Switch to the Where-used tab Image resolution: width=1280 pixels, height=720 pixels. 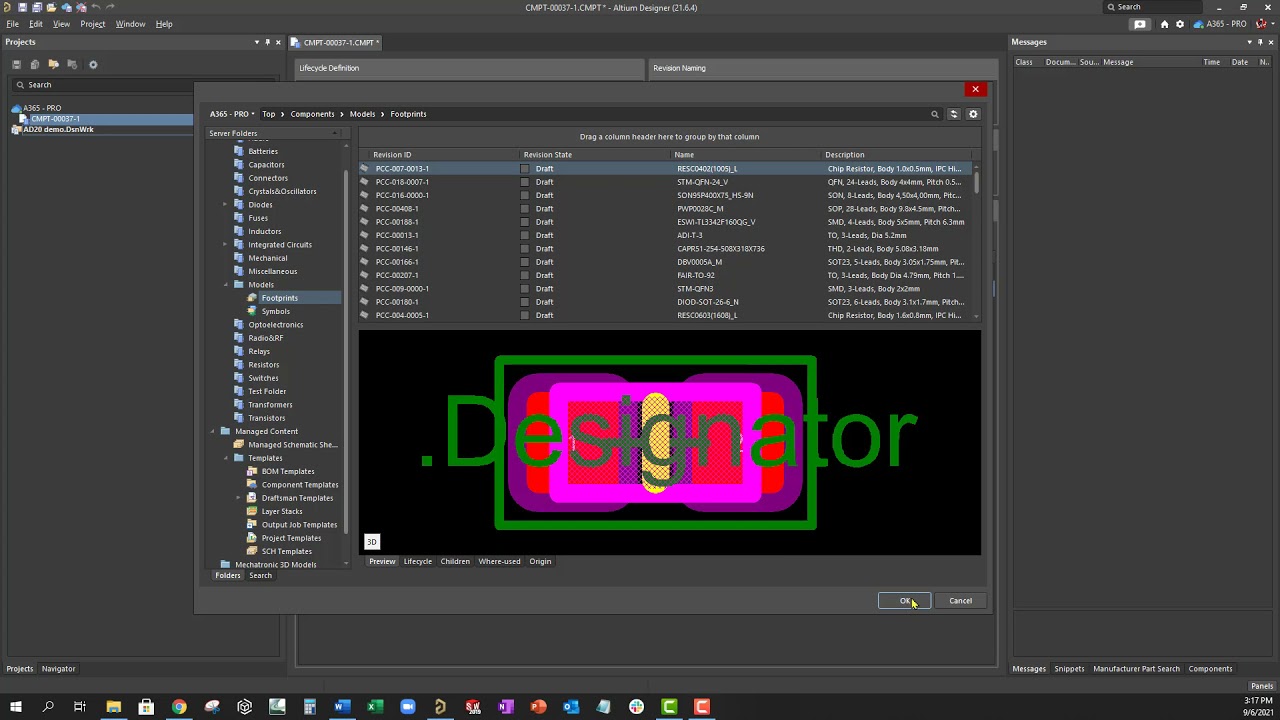[499, 561]
